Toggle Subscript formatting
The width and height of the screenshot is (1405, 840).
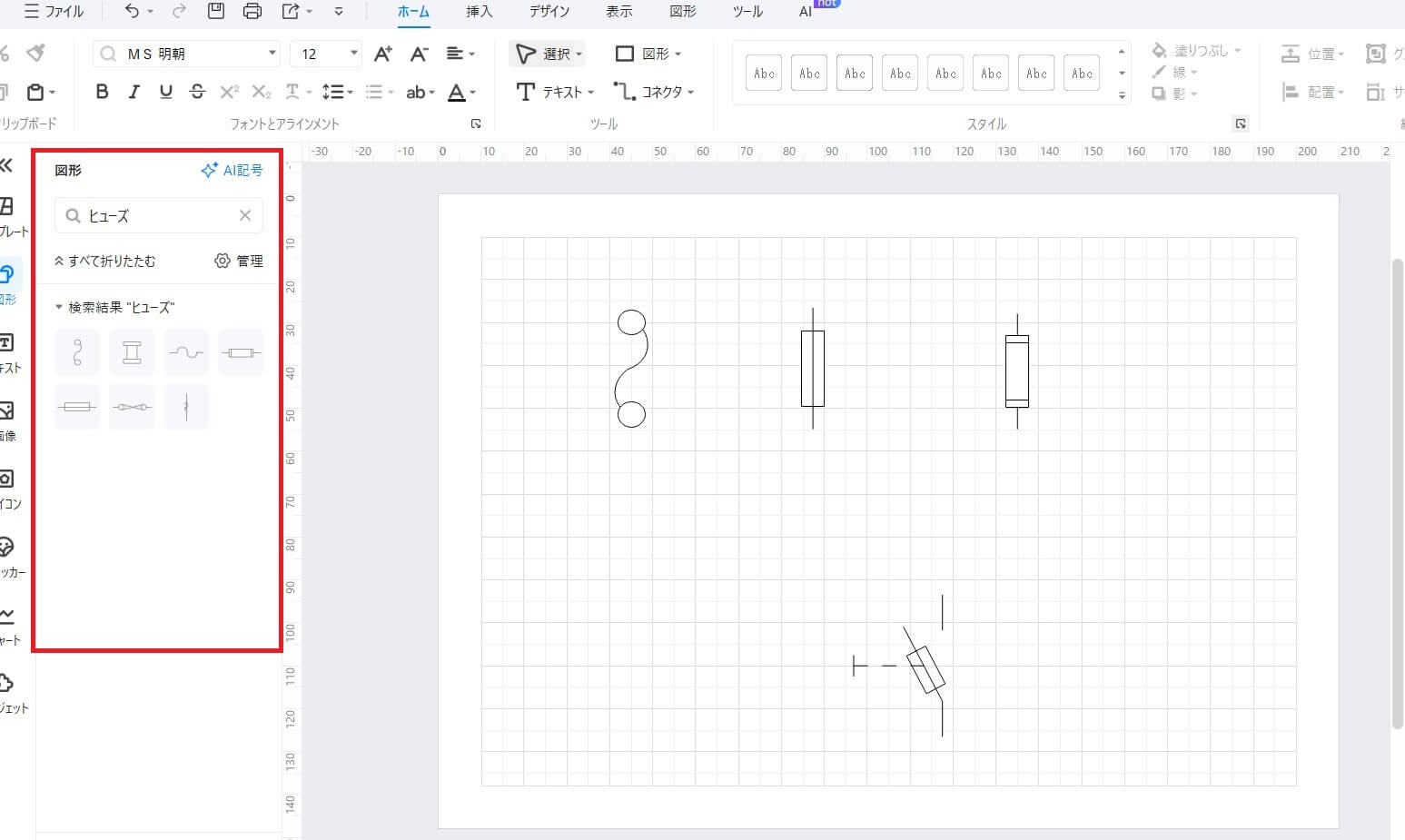point(261,92)
